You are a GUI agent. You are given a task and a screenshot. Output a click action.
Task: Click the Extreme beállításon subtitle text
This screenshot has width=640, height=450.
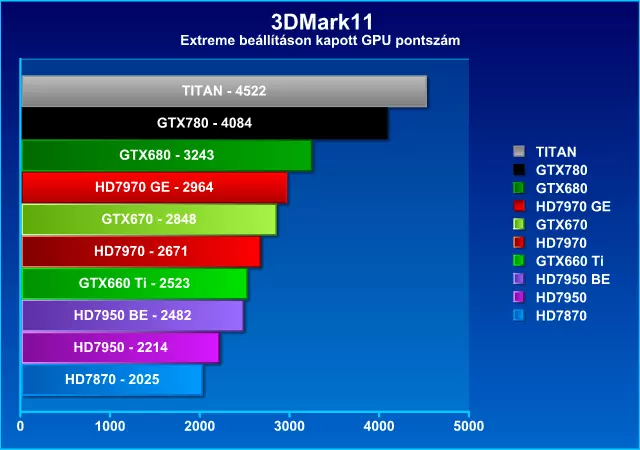click(319, 41)
